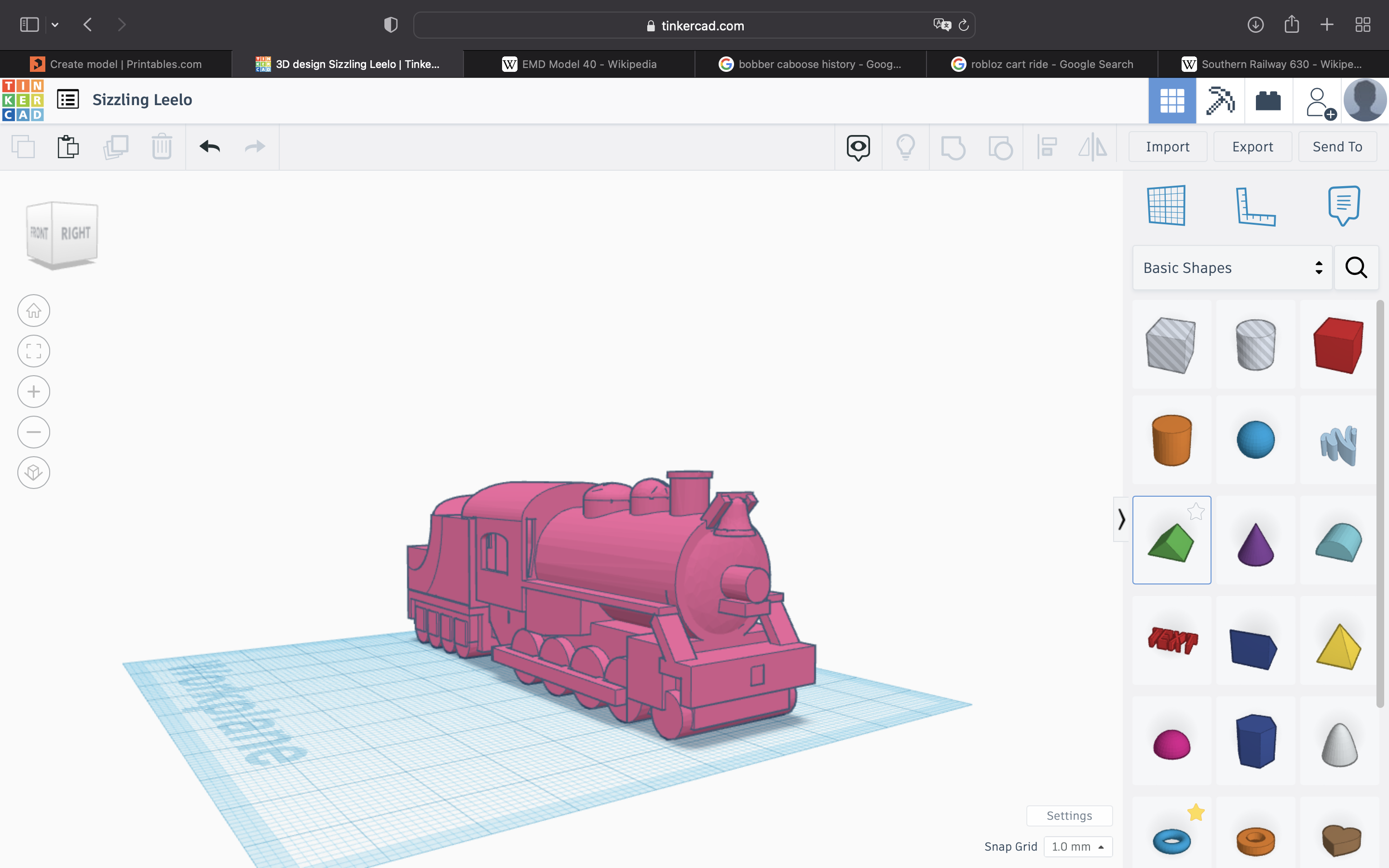
Task: Open the designs list icon
Action: click(x=68, y=99)
